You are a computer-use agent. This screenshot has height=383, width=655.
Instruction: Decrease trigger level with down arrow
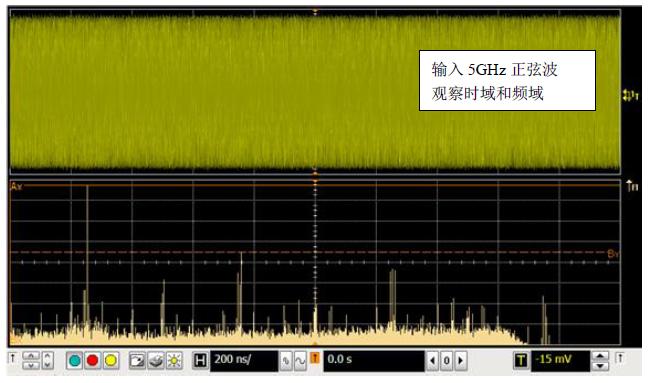coord(601,366)
